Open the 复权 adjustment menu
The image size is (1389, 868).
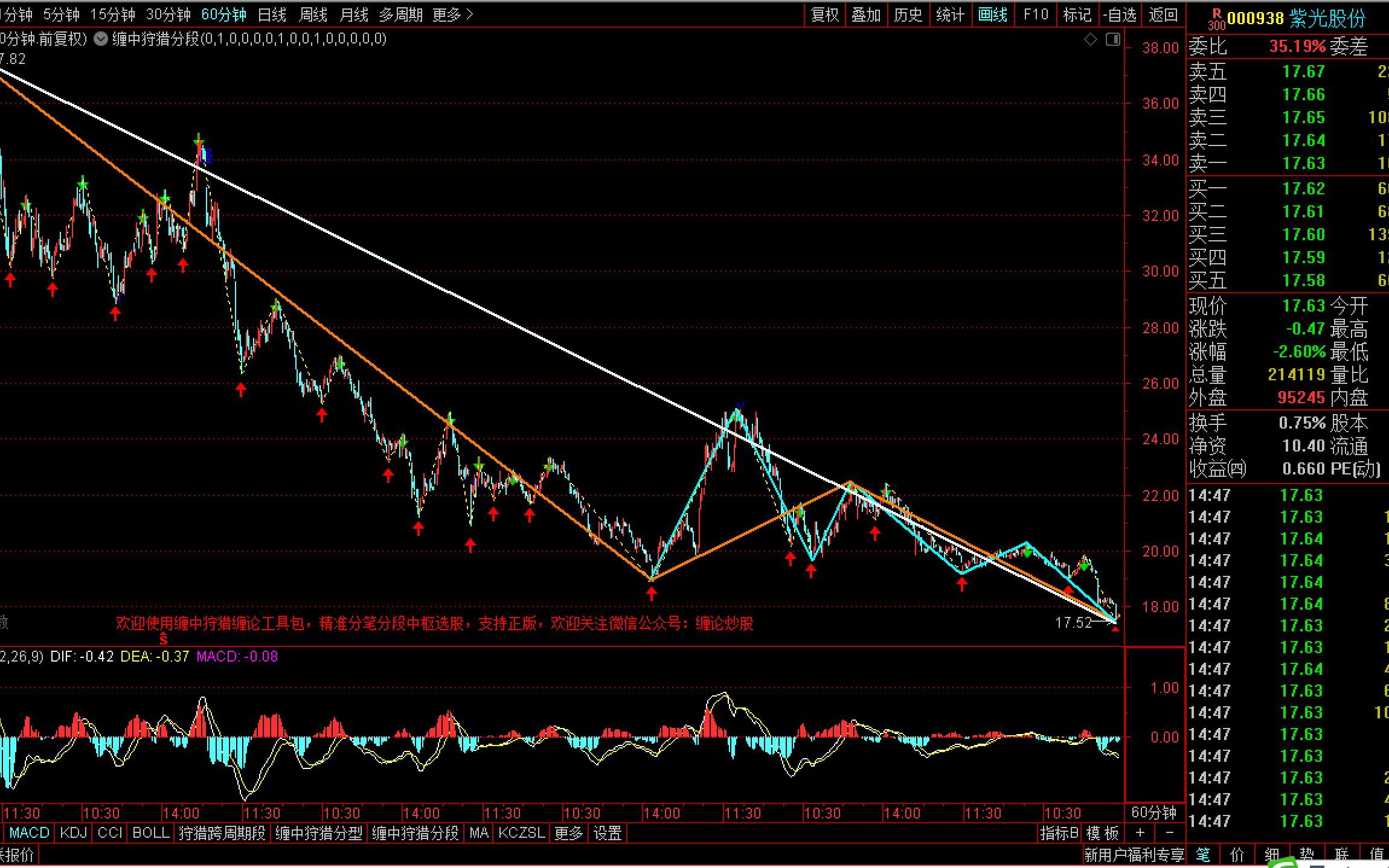825,14
